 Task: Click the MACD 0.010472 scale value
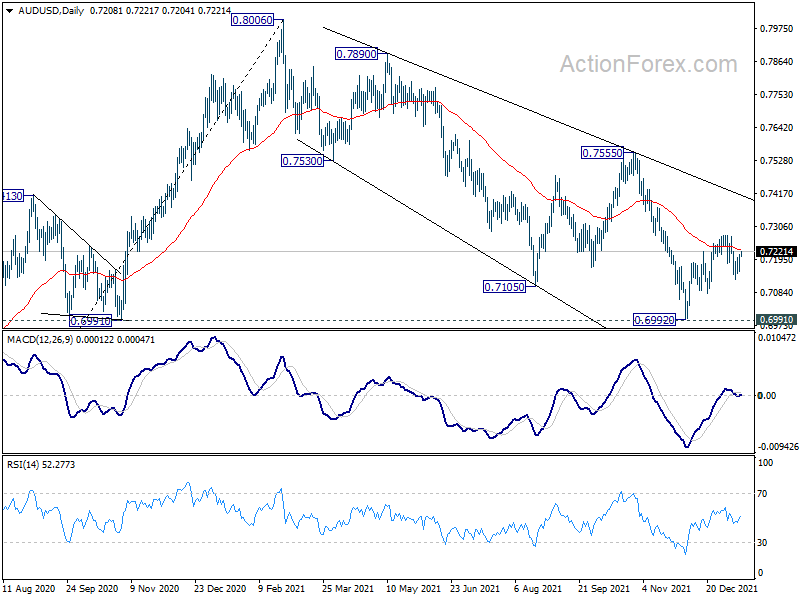777,338
